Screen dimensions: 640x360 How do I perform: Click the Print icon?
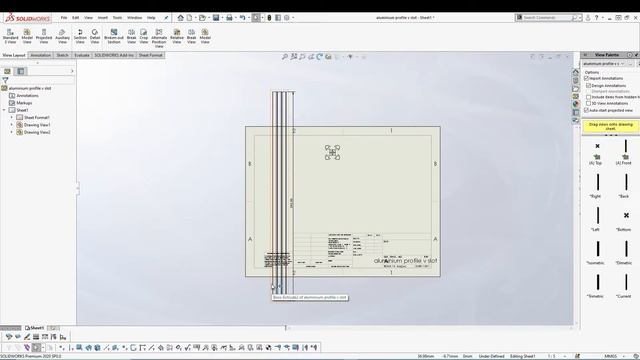pyautogui.click(x=229, y=18)
